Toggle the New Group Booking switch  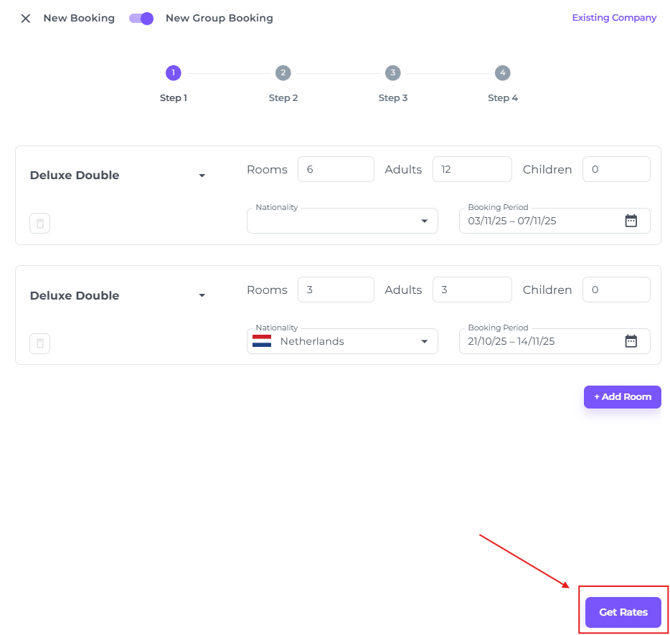pos(142,18)
